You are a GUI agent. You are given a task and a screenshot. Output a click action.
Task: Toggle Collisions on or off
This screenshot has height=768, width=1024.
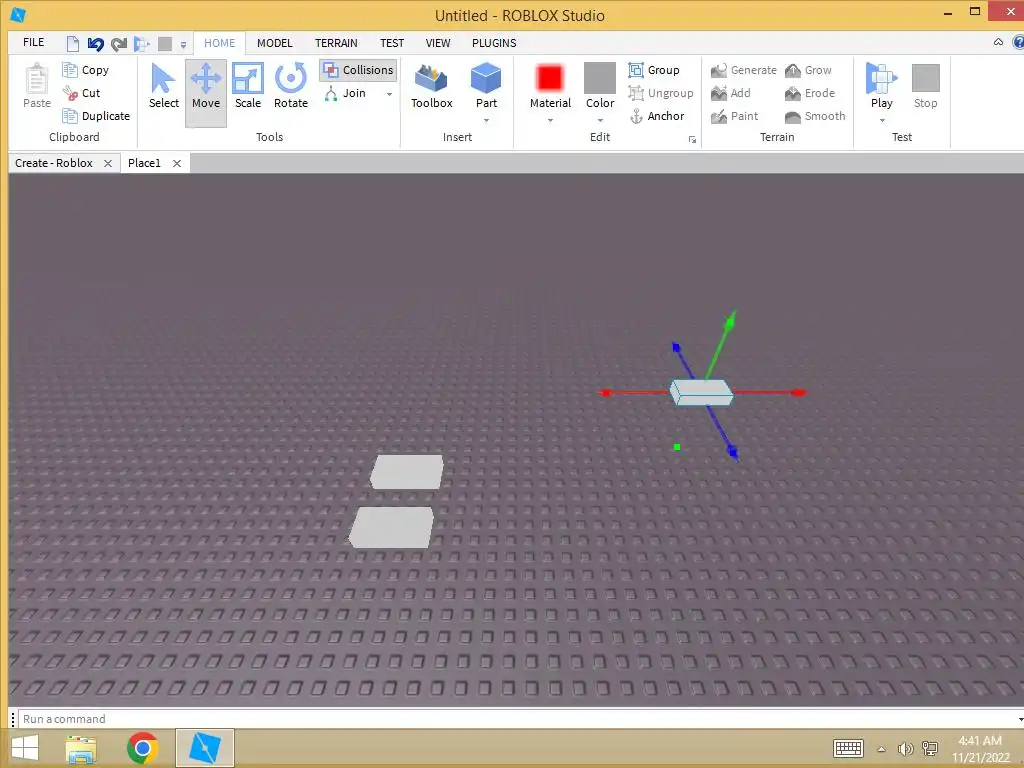[358, 70]
